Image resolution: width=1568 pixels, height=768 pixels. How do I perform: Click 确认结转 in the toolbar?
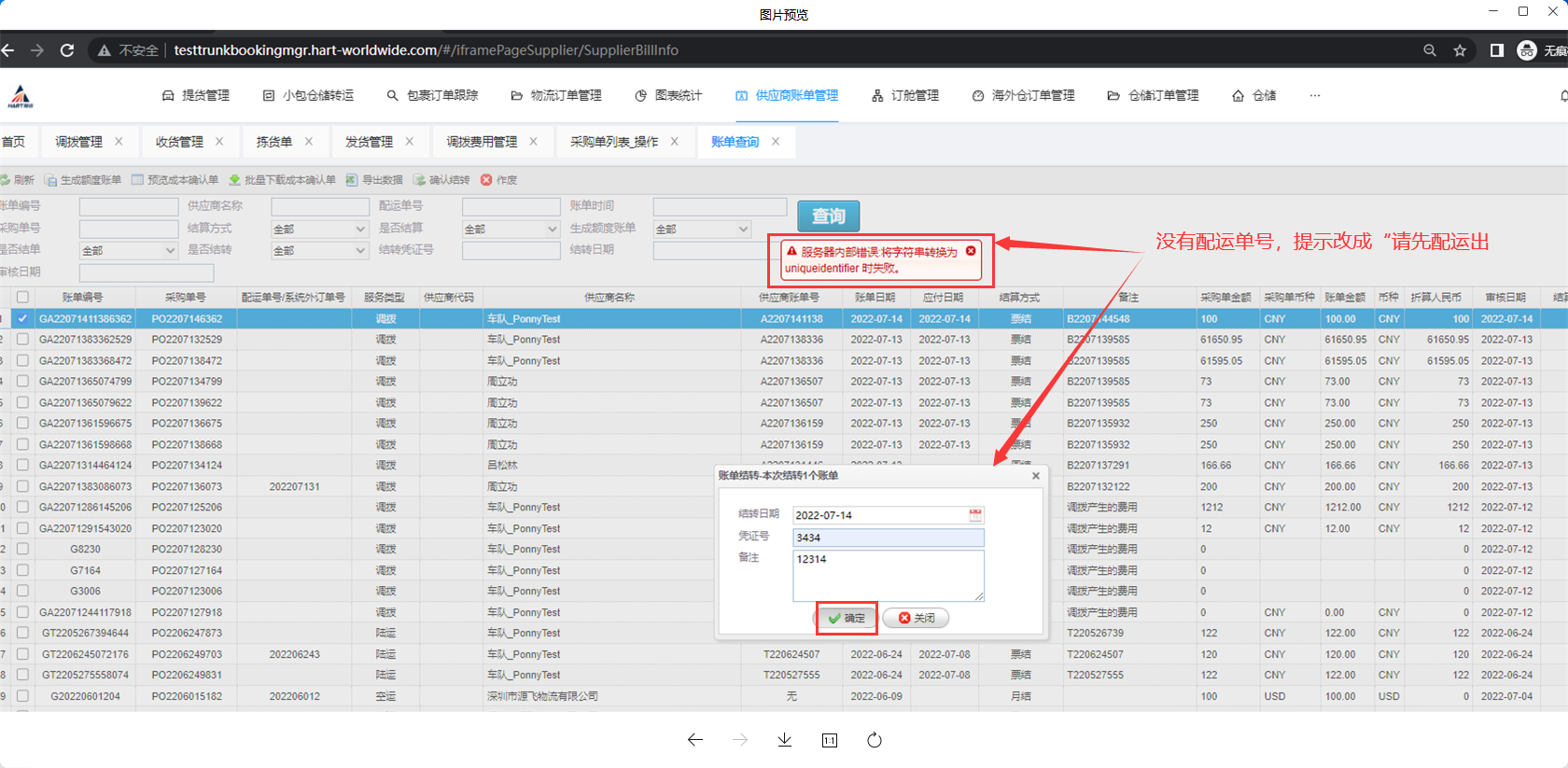coord(441,180)
